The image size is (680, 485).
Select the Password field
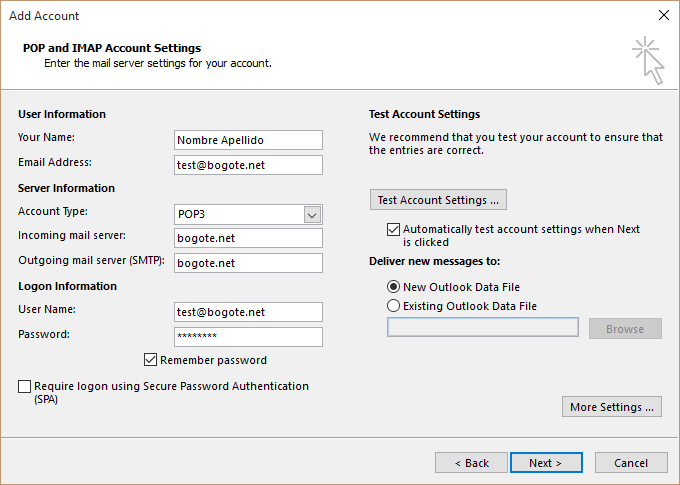click(248, 337)
